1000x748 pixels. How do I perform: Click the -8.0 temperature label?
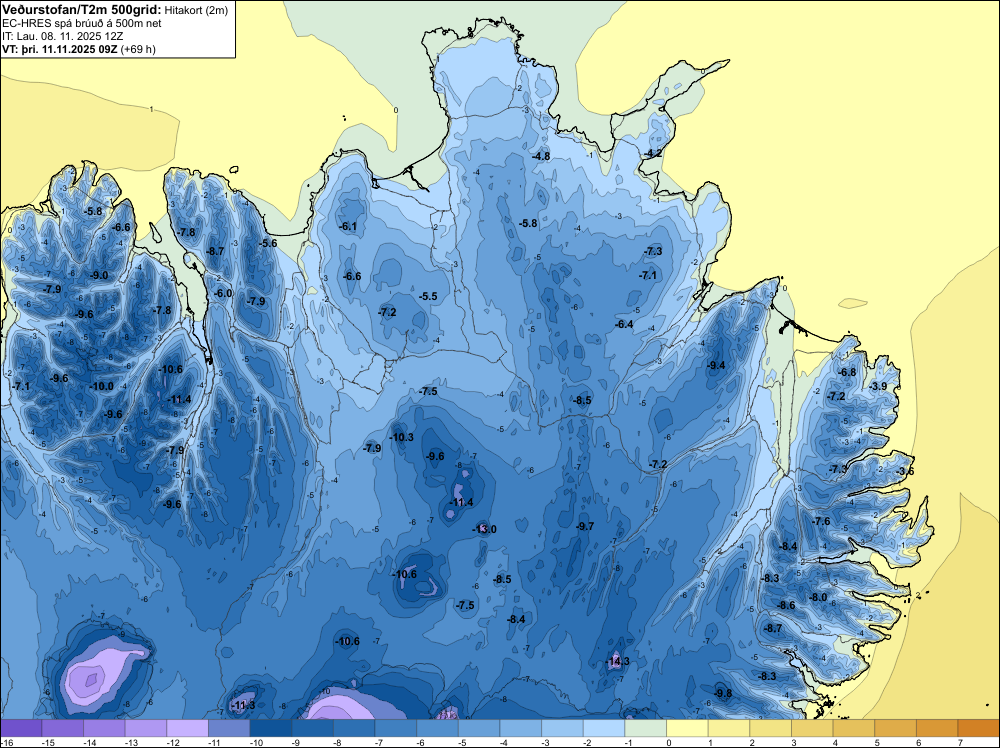[818, 598]
